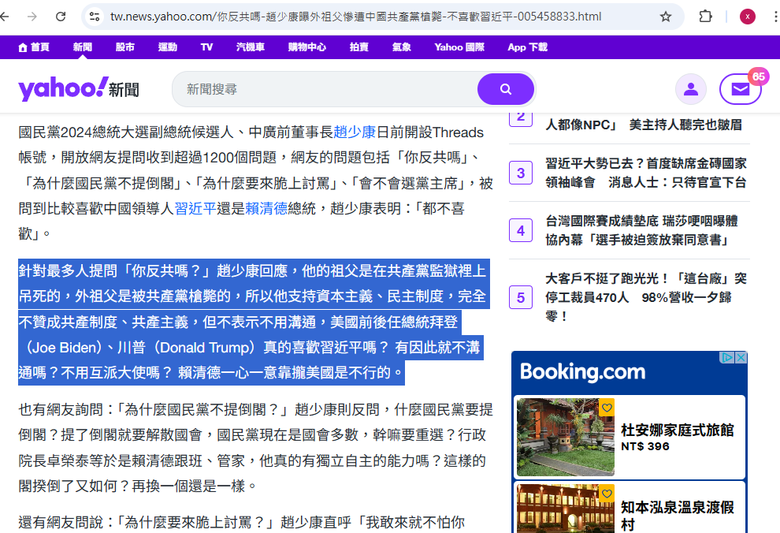
Task: Open the 氣象 section
Action: [x=401, y=47]
